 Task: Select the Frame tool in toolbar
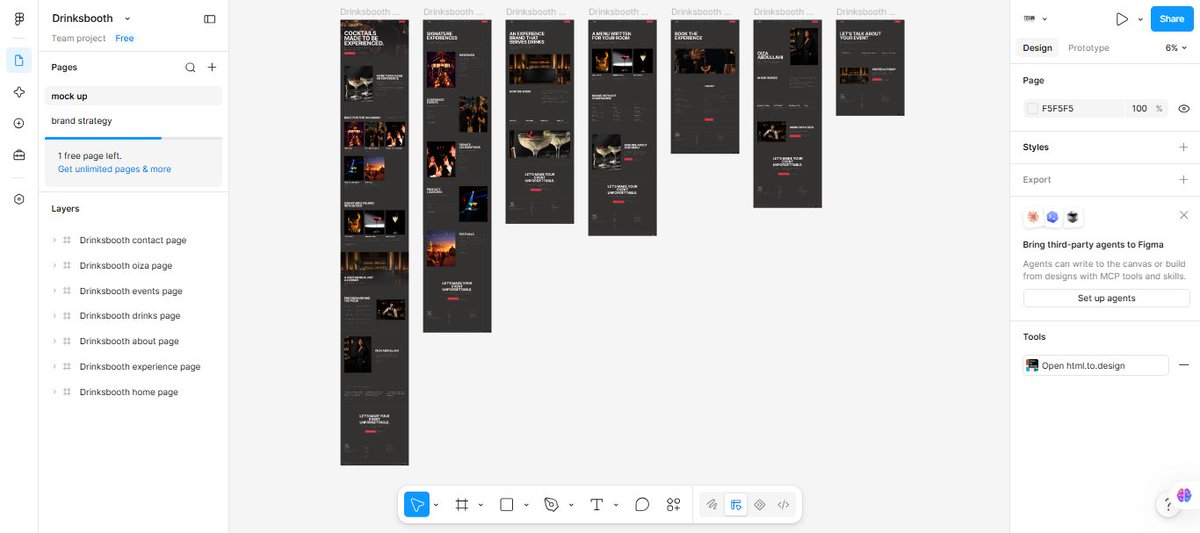(x=462, y=505)
